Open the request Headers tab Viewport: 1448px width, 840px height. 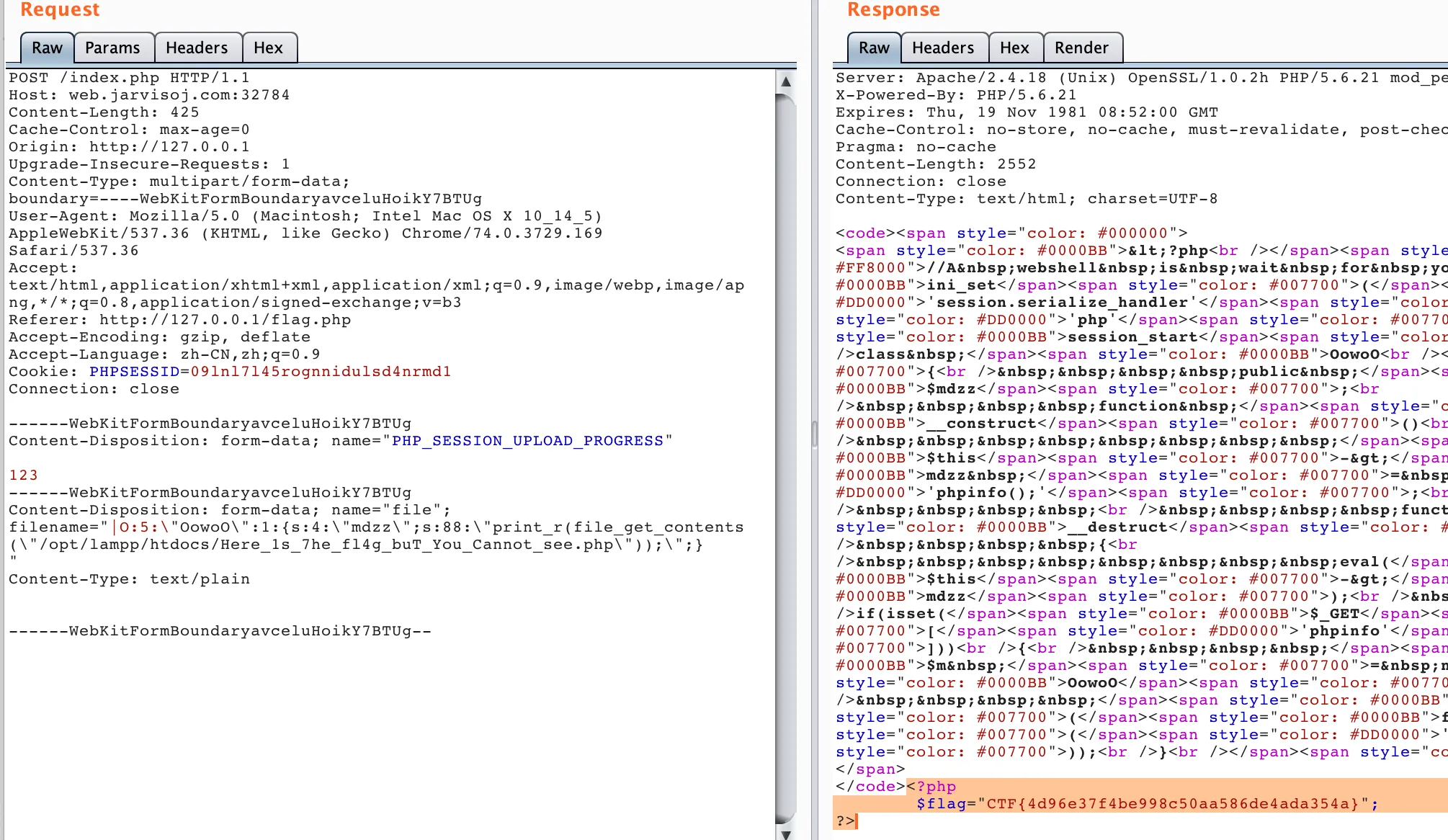tap(196, 48)
